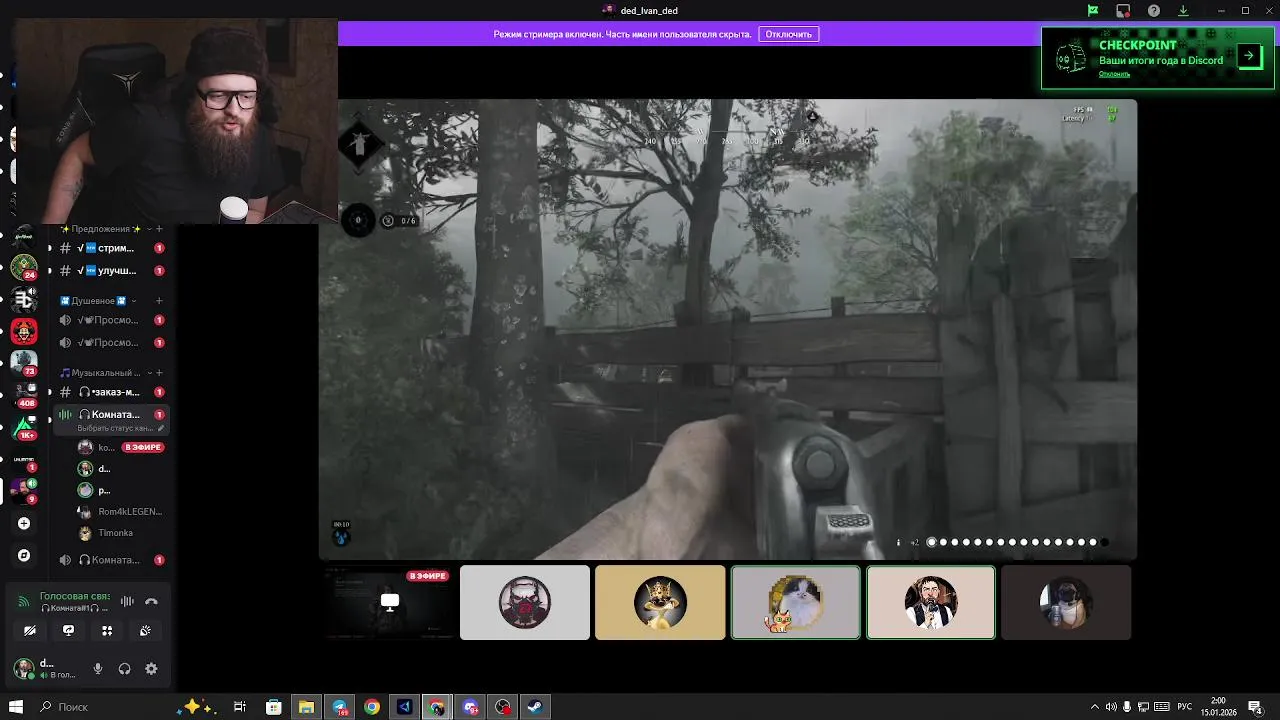The width and height of the screenshot is (1280, 720).
Task: Open the "заказ-м..." text channel
Action: click(110, 392)
